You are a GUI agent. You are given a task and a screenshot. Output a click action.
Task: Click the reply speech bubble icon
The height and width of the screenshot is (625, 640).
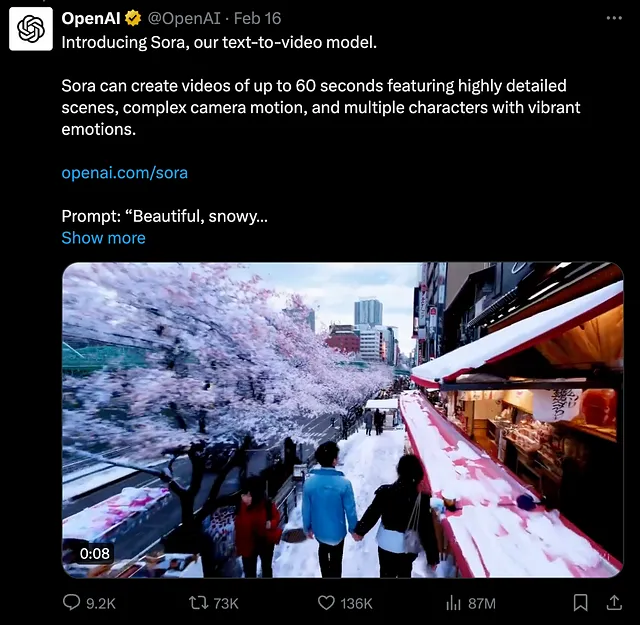coord(71,602)
